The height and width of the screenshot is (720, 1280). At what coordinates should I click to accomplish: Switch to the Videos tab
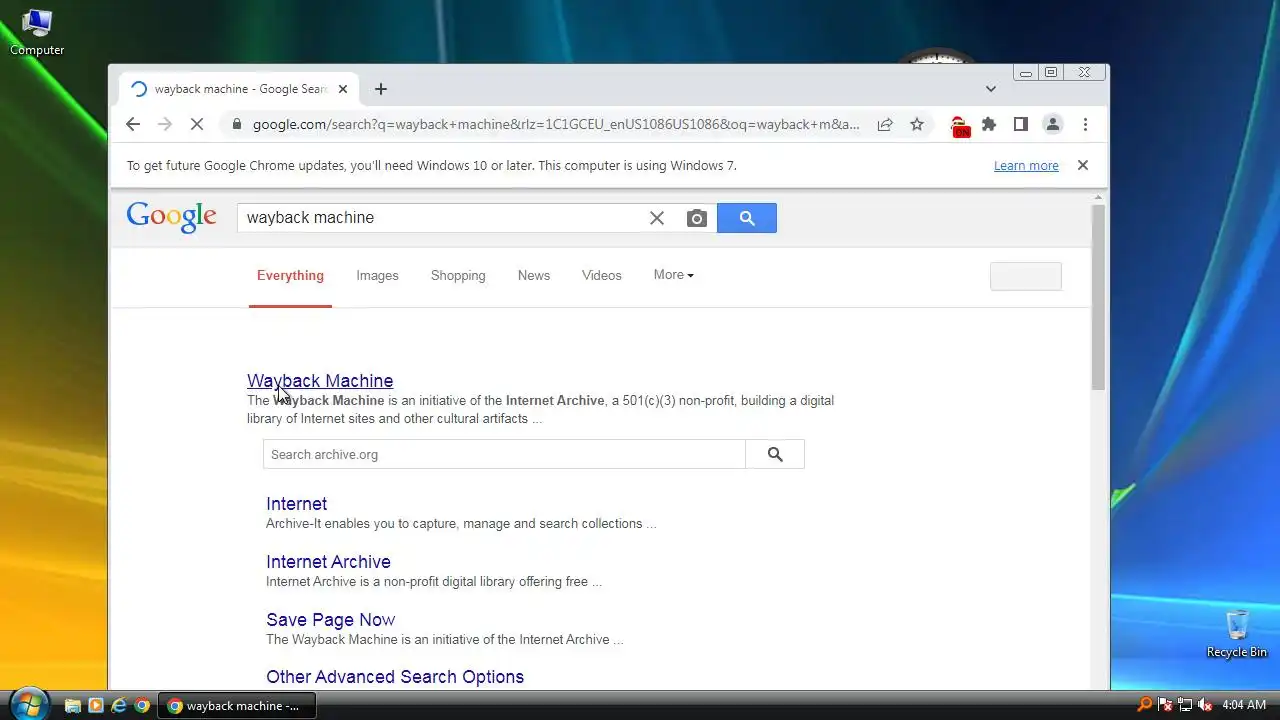click(602, 276)
